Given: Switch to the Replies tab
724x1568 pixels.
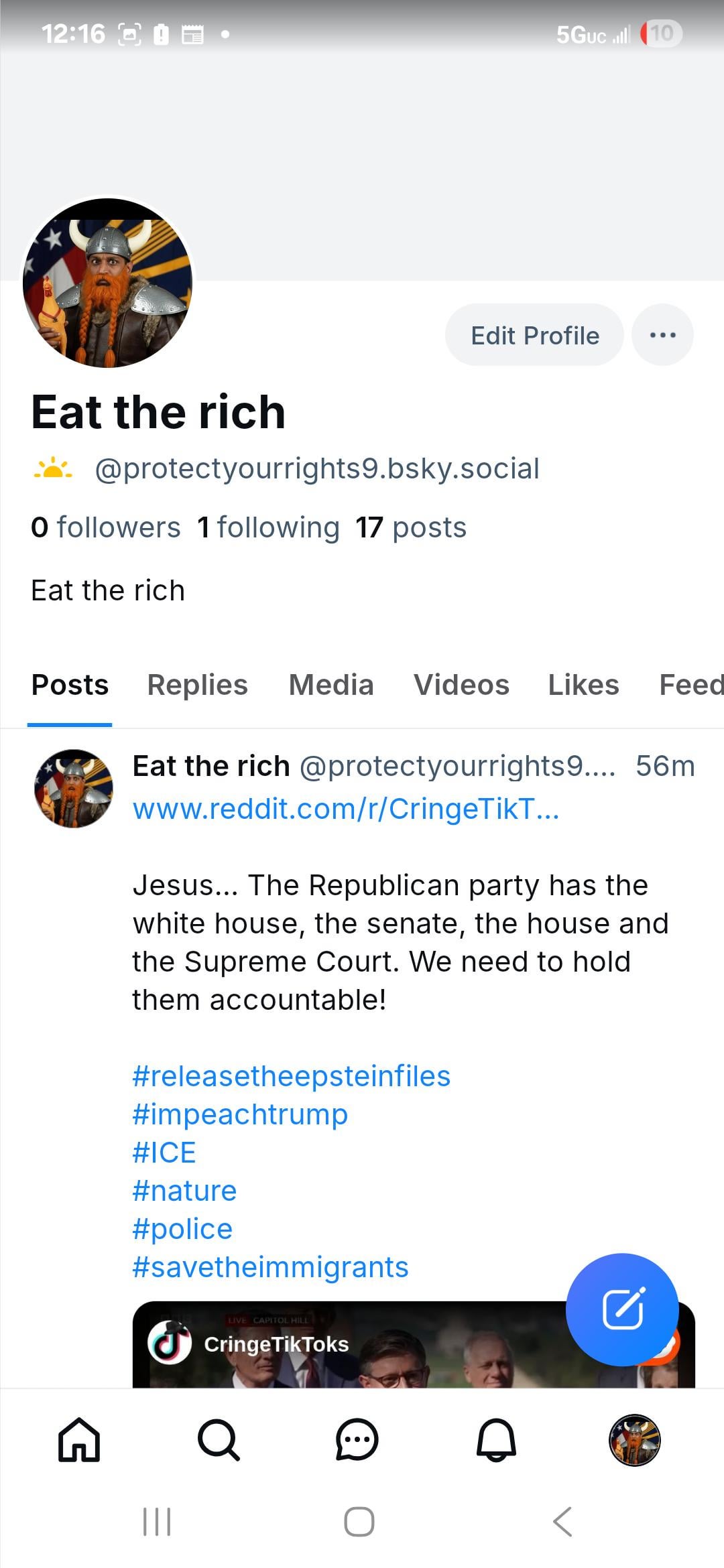Looking at the screenshot, I should (197, 685).
